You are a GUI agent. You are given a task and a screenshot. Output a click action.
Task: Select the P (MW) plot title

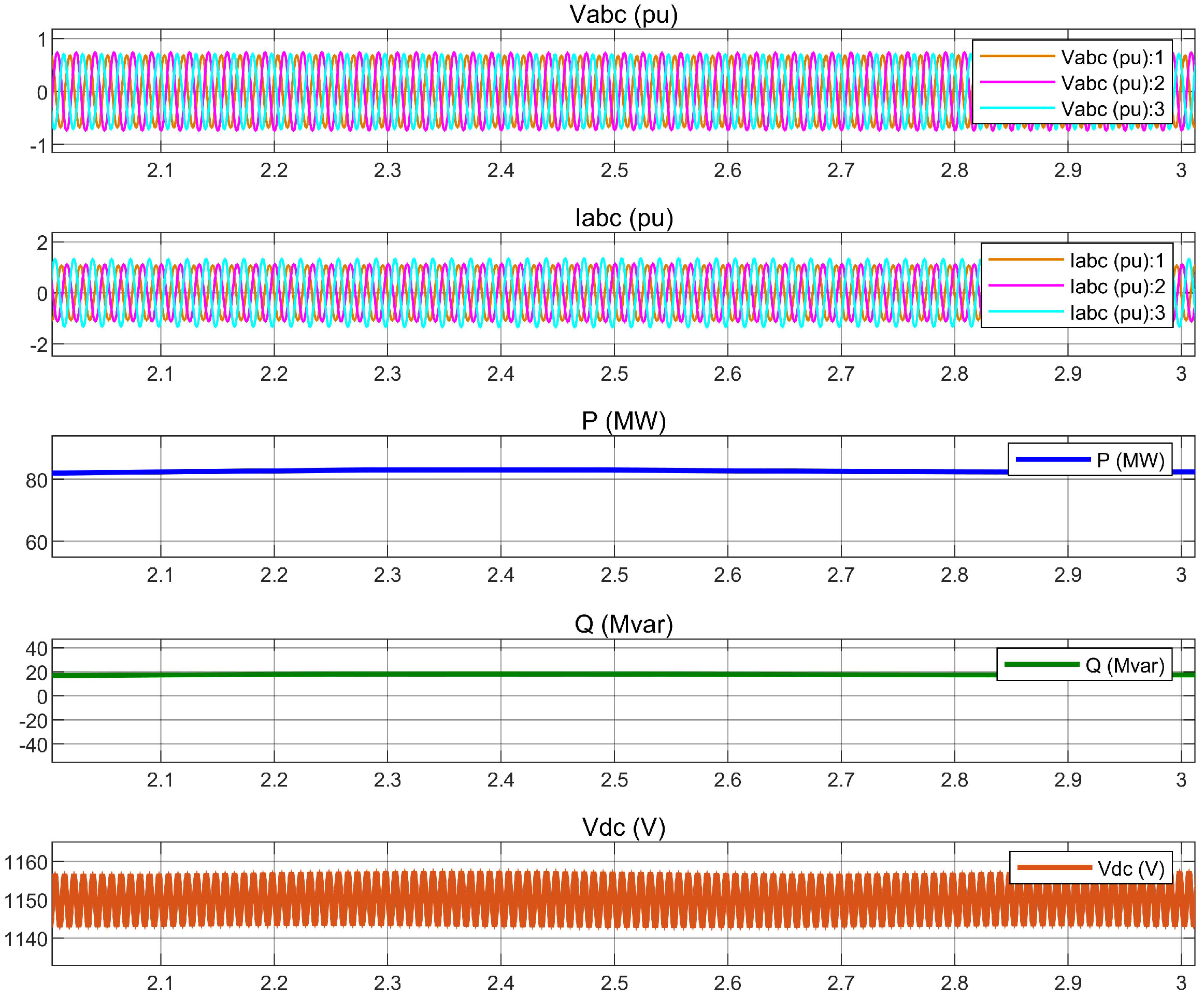pos(623,421)
